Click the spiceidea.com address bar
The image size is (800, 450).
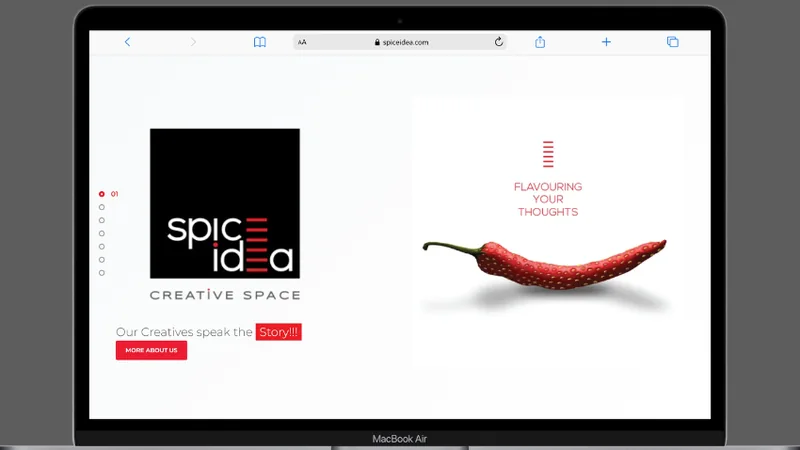[x=400, y=42]
